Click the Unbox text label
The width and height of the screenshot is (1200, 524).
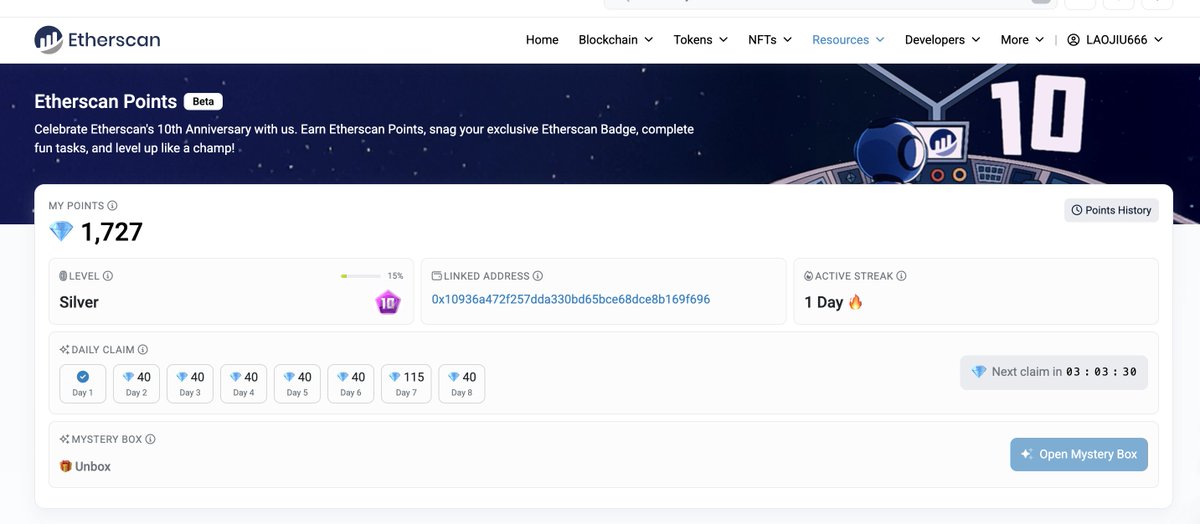(x=93, y=467)
